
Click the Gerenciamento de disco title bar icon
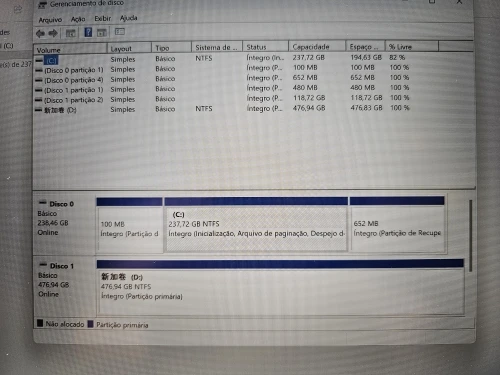[x=42, y=5]
